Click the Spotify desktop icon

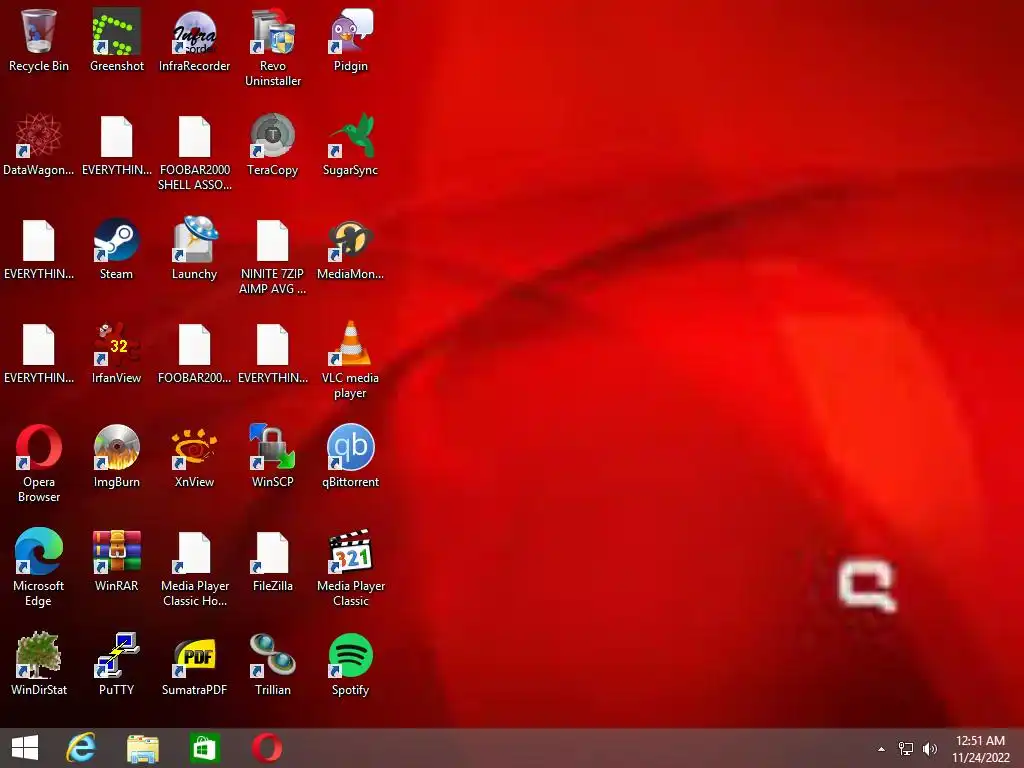coord(351,655)
